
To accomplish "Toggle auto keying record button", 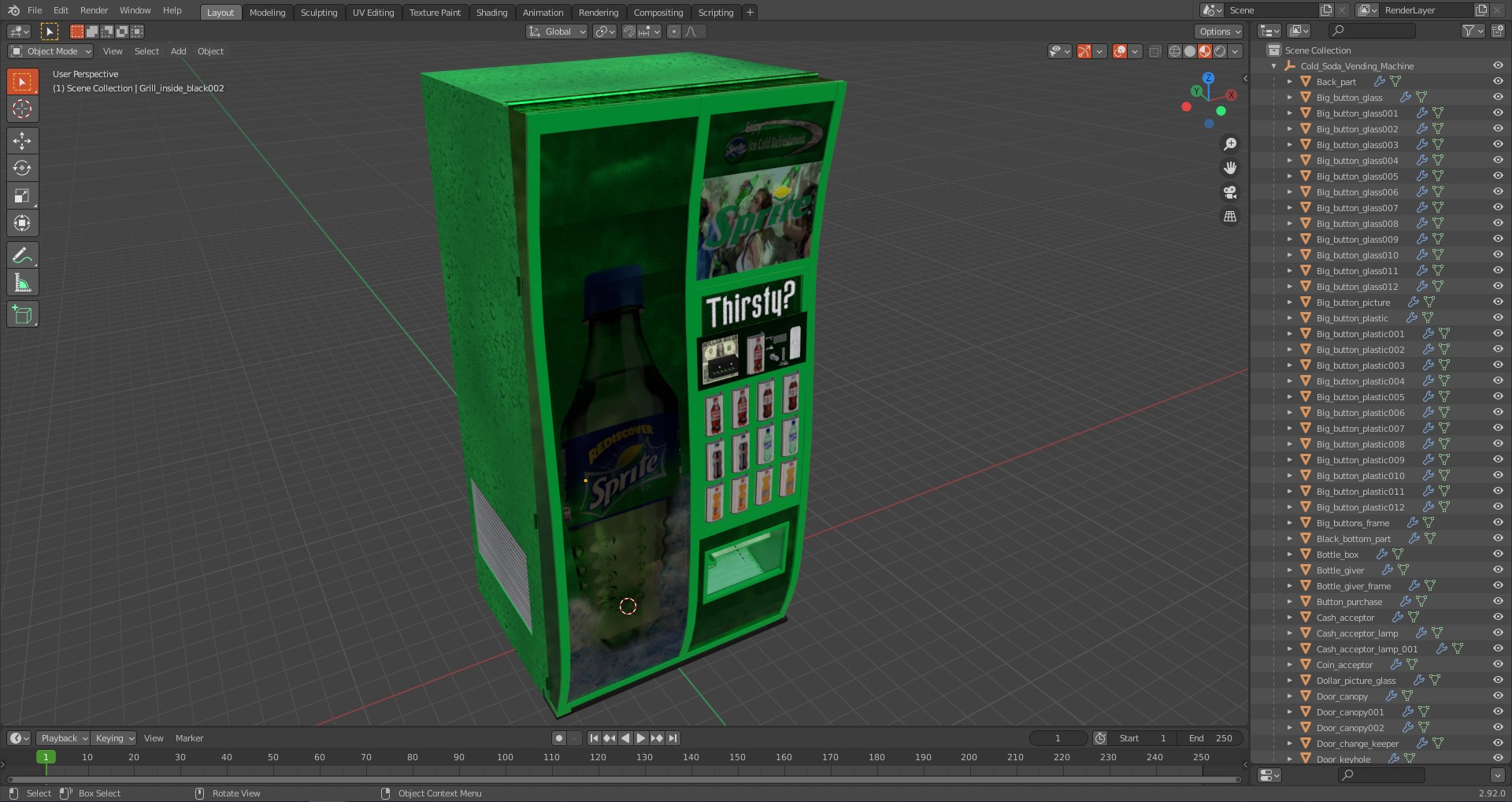I will click(x=559, y=738).
